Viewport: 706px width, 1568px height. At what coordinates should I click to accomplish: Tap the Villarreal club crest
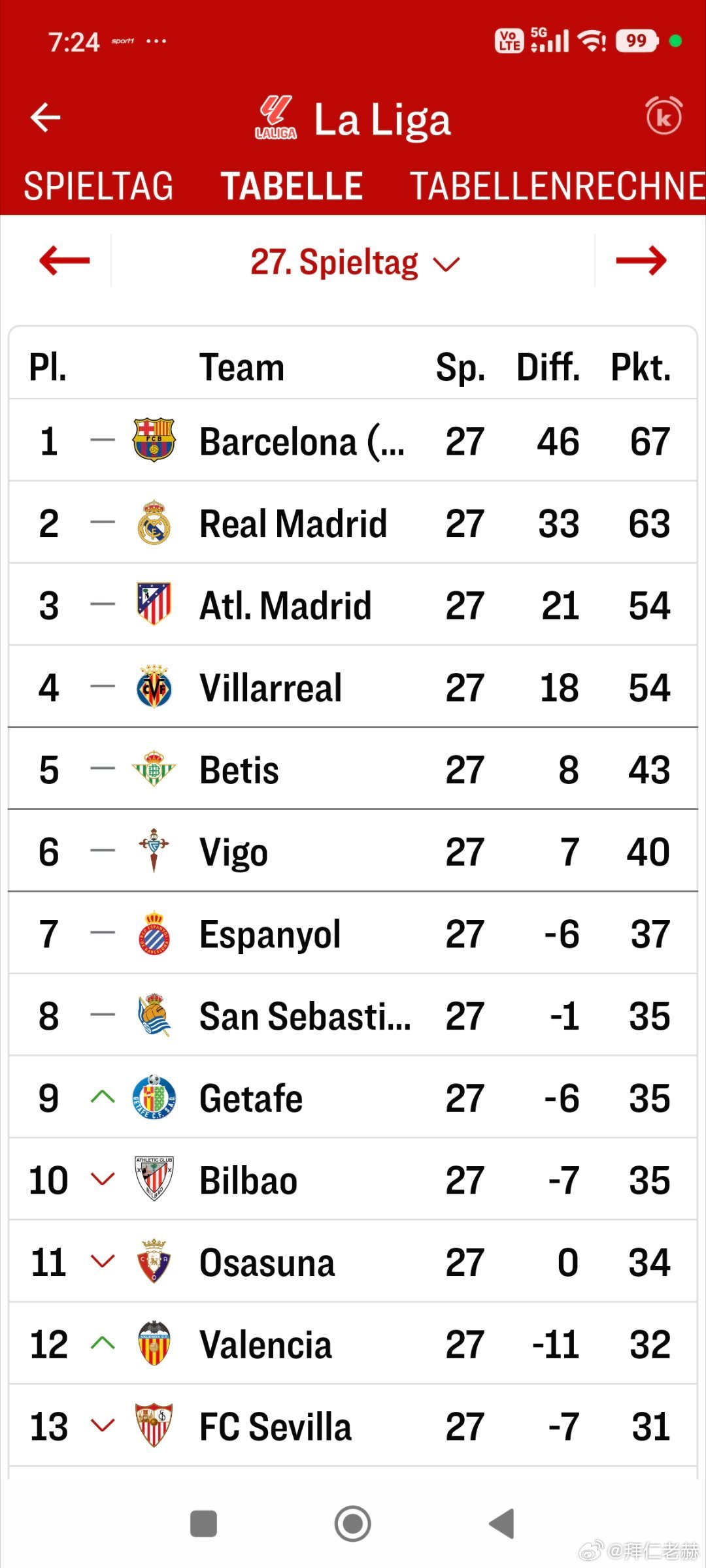154,687
